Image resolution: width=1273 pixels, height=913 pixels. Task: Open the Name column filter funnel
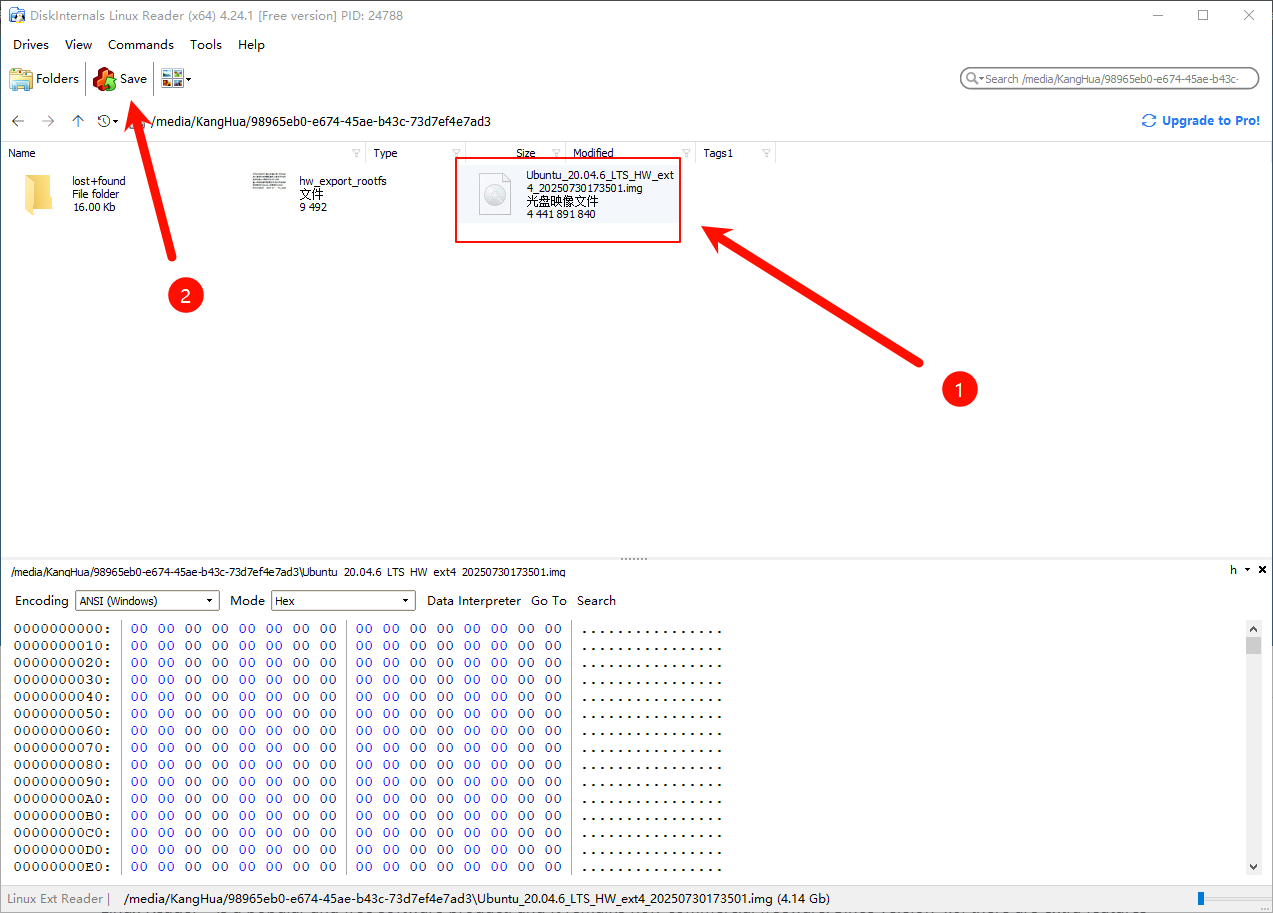click(357, 153)
